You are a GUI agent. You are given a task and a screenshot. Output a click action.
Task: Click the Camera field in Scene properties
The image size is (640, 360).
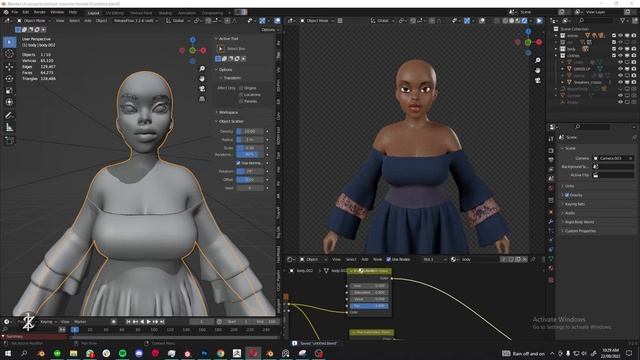[x=613, y=158]
